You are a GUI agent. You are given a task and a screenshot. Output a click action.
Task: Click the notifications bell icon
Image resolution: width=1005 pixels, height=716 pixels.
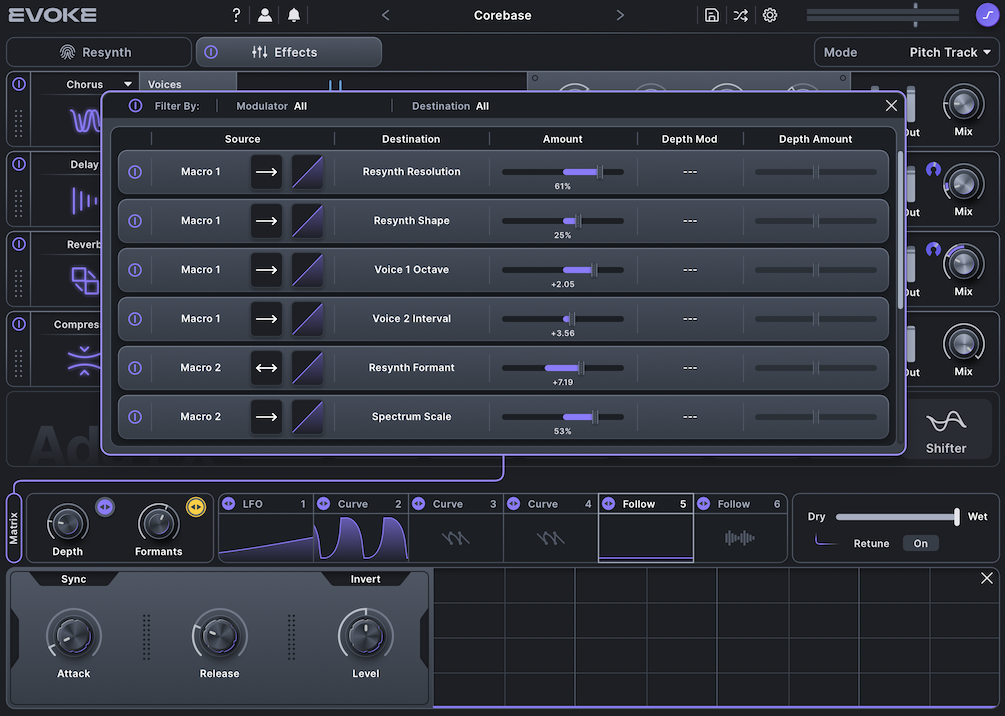tap(294, 15)
